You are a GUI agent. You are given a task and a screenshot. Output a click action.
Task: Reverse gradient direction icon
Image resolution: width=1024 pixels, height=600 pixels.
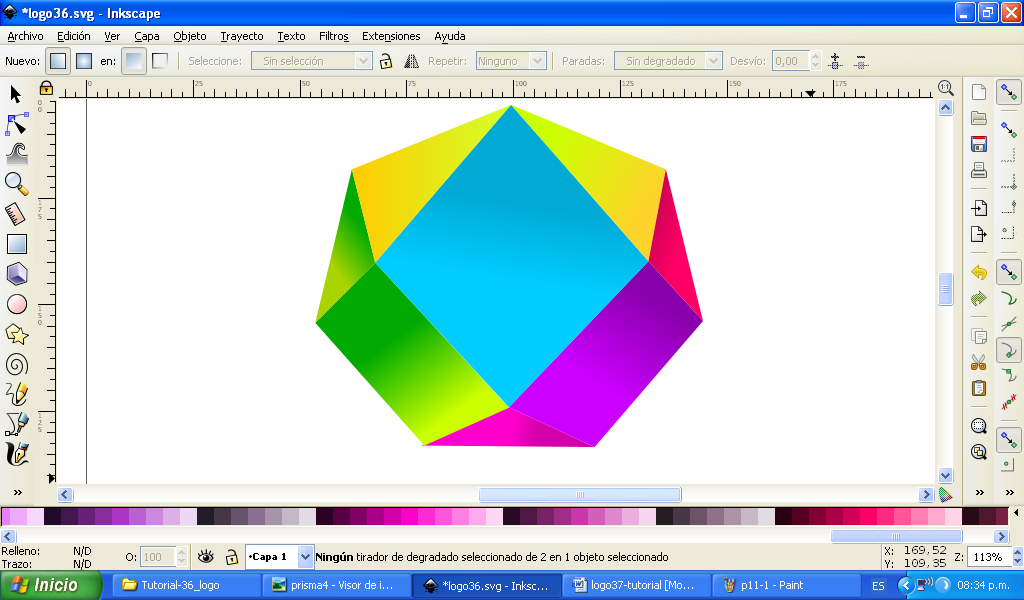pos(411,61)
